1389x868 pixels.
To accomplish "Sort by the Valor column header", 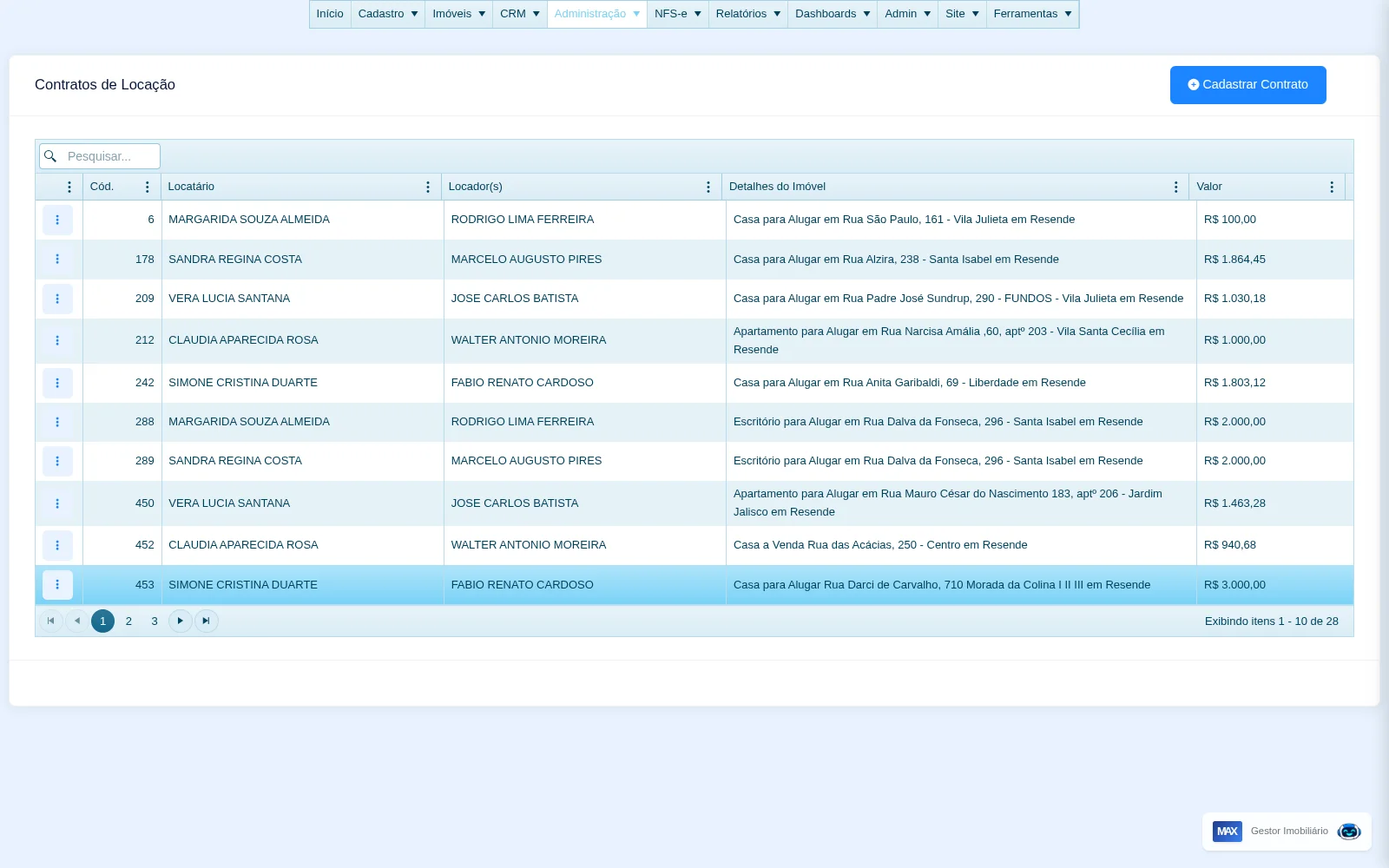I will pyautogui.click(x=1209, y=187).
